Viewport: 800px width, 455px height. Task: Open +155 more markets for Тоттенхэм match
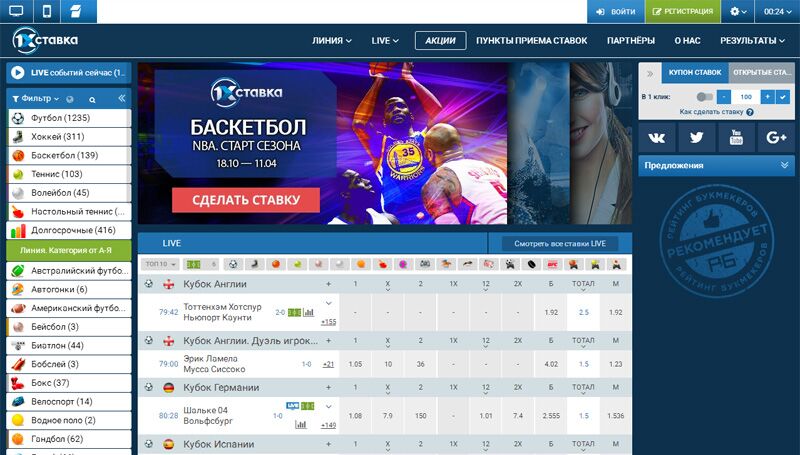[329, 322]
